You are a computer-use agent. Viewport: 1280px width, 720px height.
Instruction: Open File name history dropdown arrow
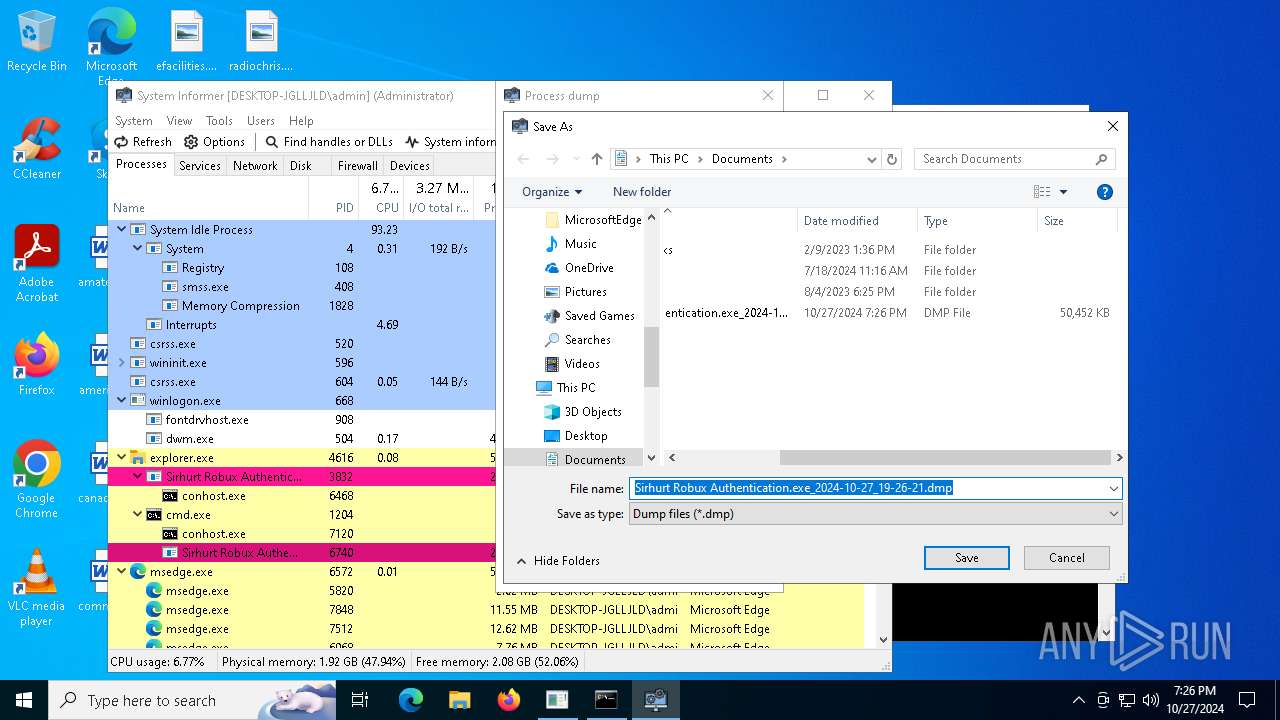(1113, 488)
